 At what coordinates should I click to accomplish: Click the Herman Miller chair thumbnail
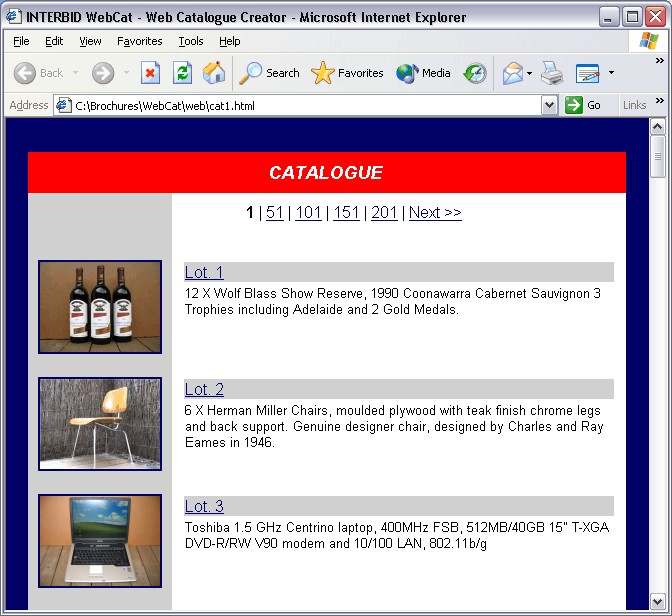pyautogui.click(x=100, y=424)
